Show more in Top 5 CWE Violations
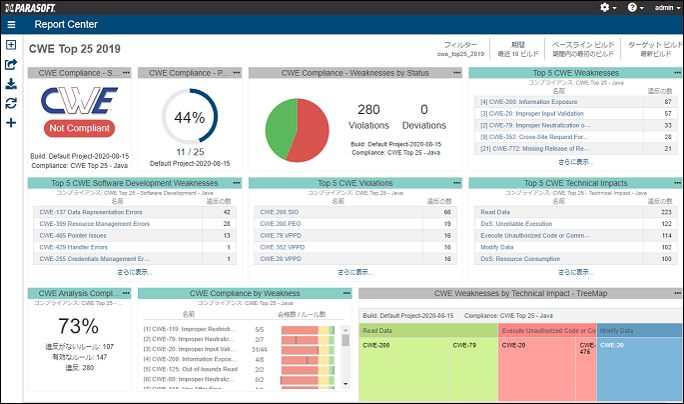Screen dimensions: 684x404 click(355, 272)
